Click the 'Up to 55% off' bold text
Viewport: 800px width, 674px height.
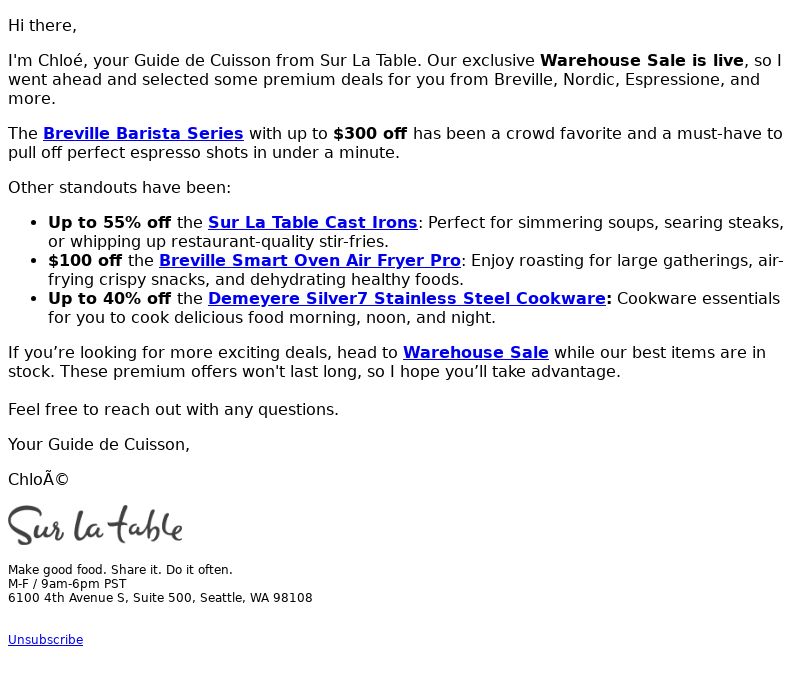[109, 222]
